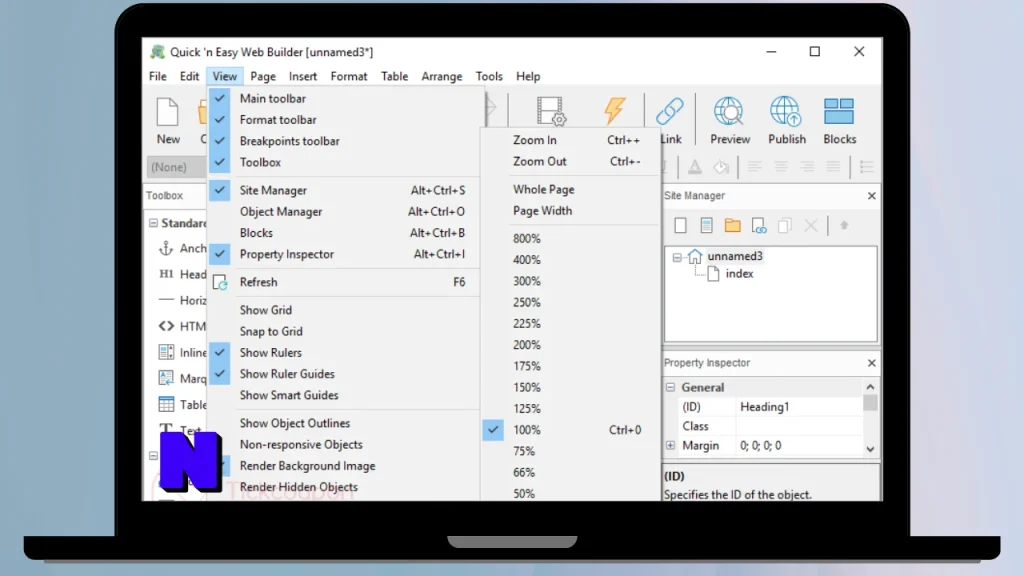1024x576 pixels.
Task: Collapse the General property group
Action: click(670, 387)
